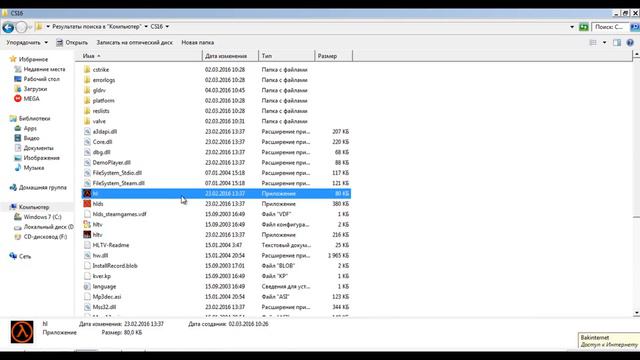Image resolution: width=640 pixels, height=360 pixels.
Task: Open MEGA in Favorites sidebar
Action: point(27,99)
